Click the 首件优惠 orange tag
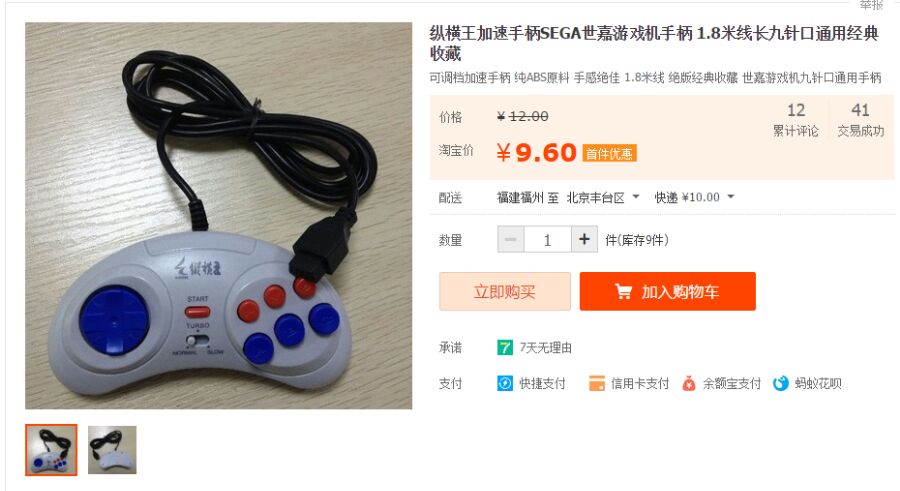The width and height of the screenshot is (900, 491). click(609, 153)
